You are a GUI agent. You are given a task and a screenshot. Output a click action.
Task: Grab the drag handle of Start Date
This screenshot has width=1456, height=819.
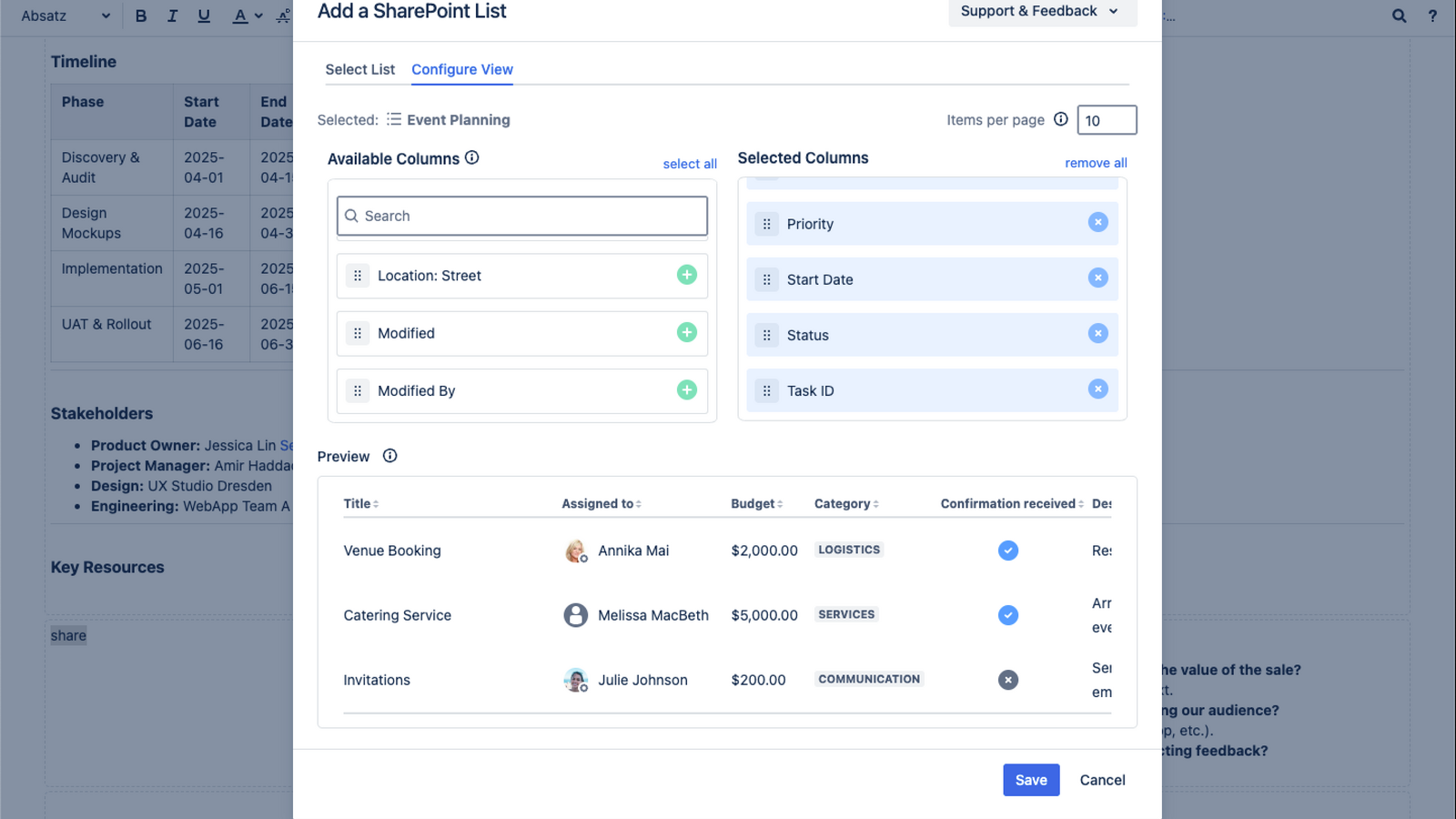point(767,279)
